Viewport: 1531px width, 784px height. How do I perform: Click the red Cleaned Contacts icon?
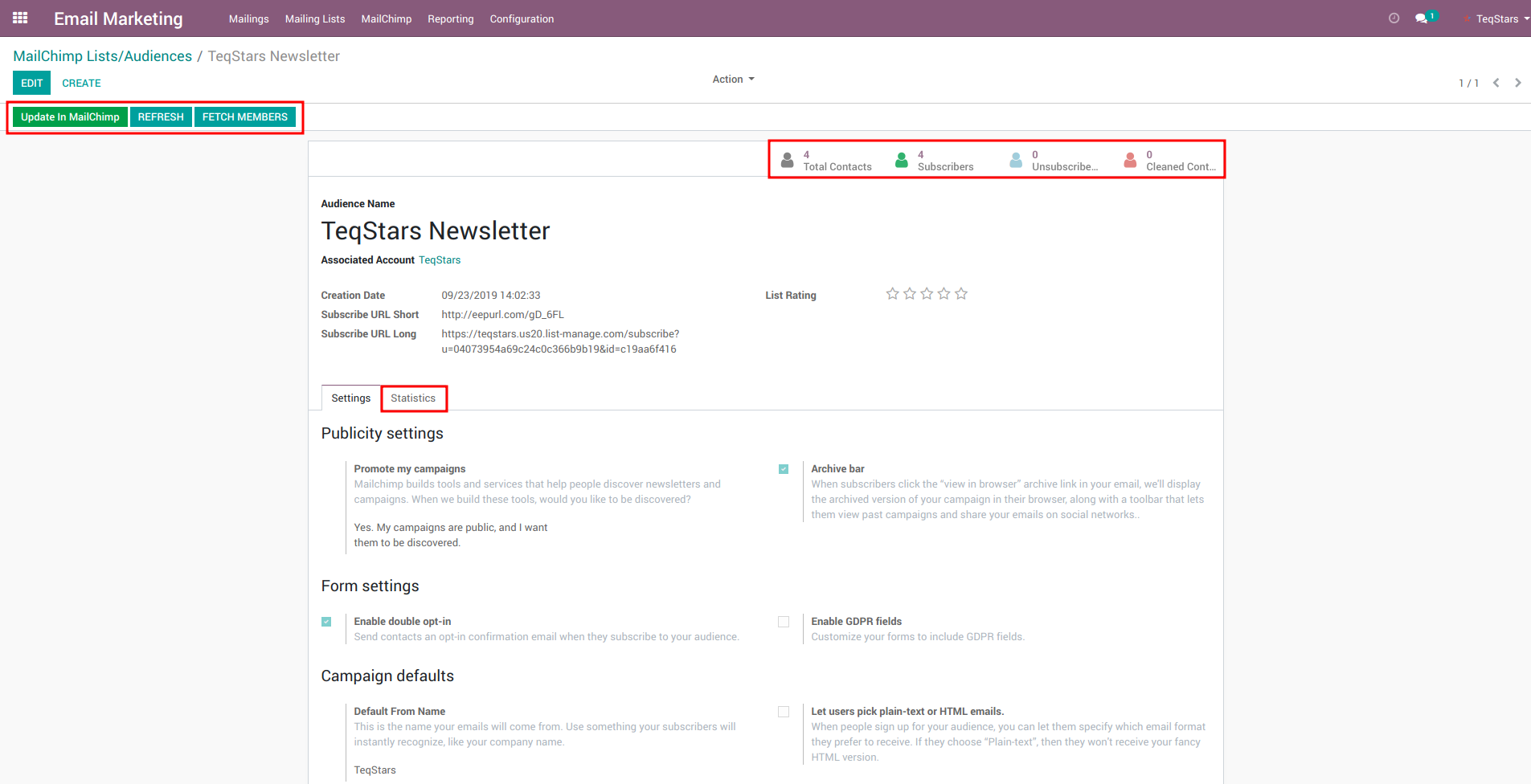[x=1130, y=161]
